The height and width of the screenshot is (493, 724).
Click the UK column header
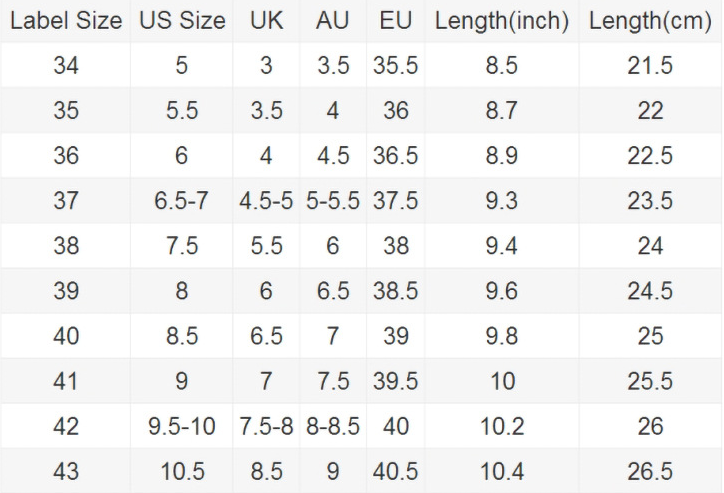pyautogui.click(x=266, y=21)
